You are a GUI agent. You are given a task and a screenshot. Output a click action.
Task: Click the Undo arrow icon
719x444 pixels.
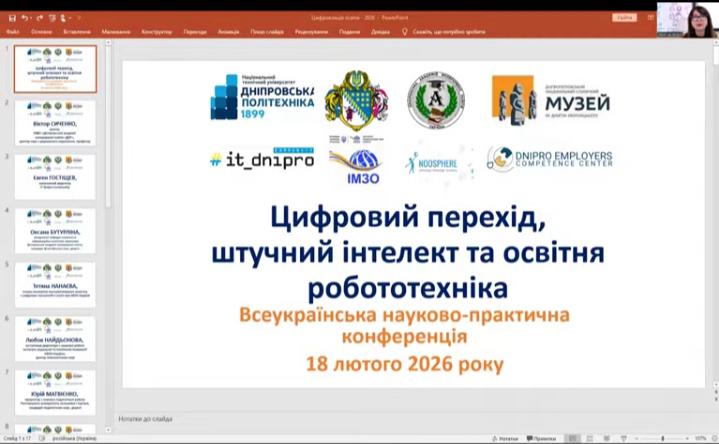(24, 17)
